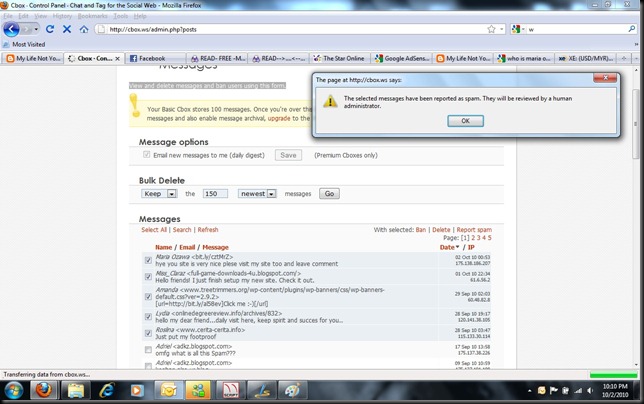Uncheck the Amanda message checkbox

(148, 296)
